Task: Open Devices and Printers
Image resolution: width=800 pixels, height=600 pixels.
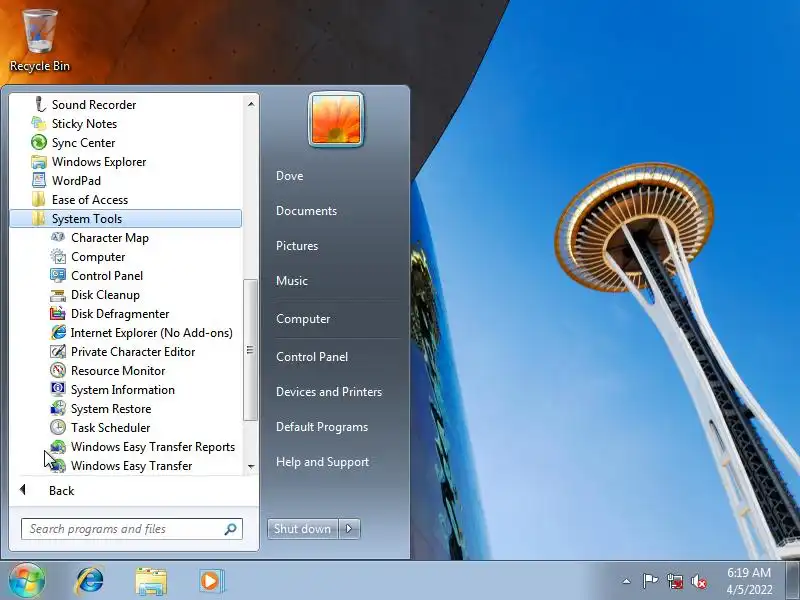Action: pyautogui.click(x=329, y=391)
